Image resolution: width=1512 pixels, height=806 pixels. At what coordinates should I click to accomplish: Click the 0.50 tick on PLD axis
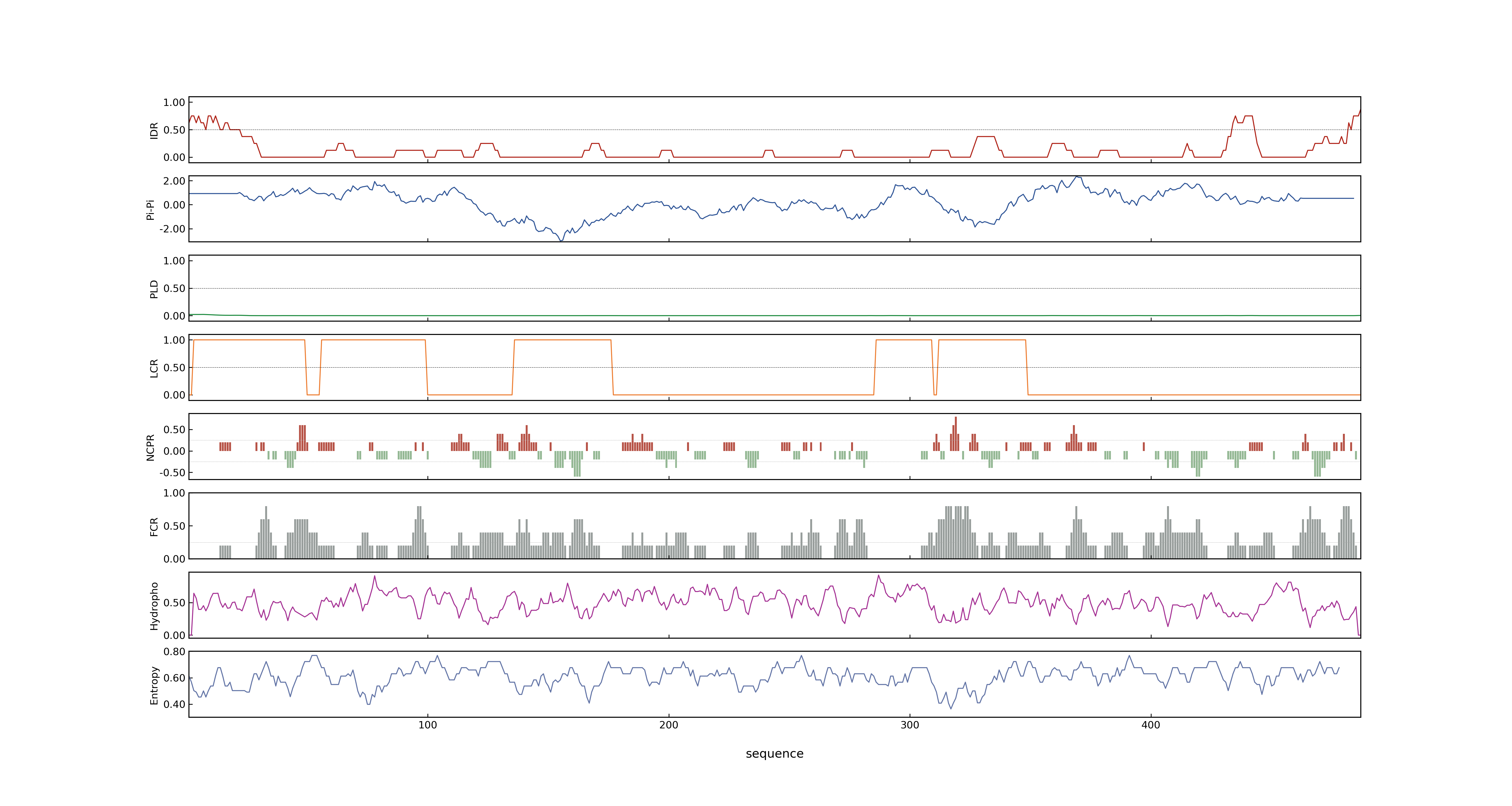[174, 288]
